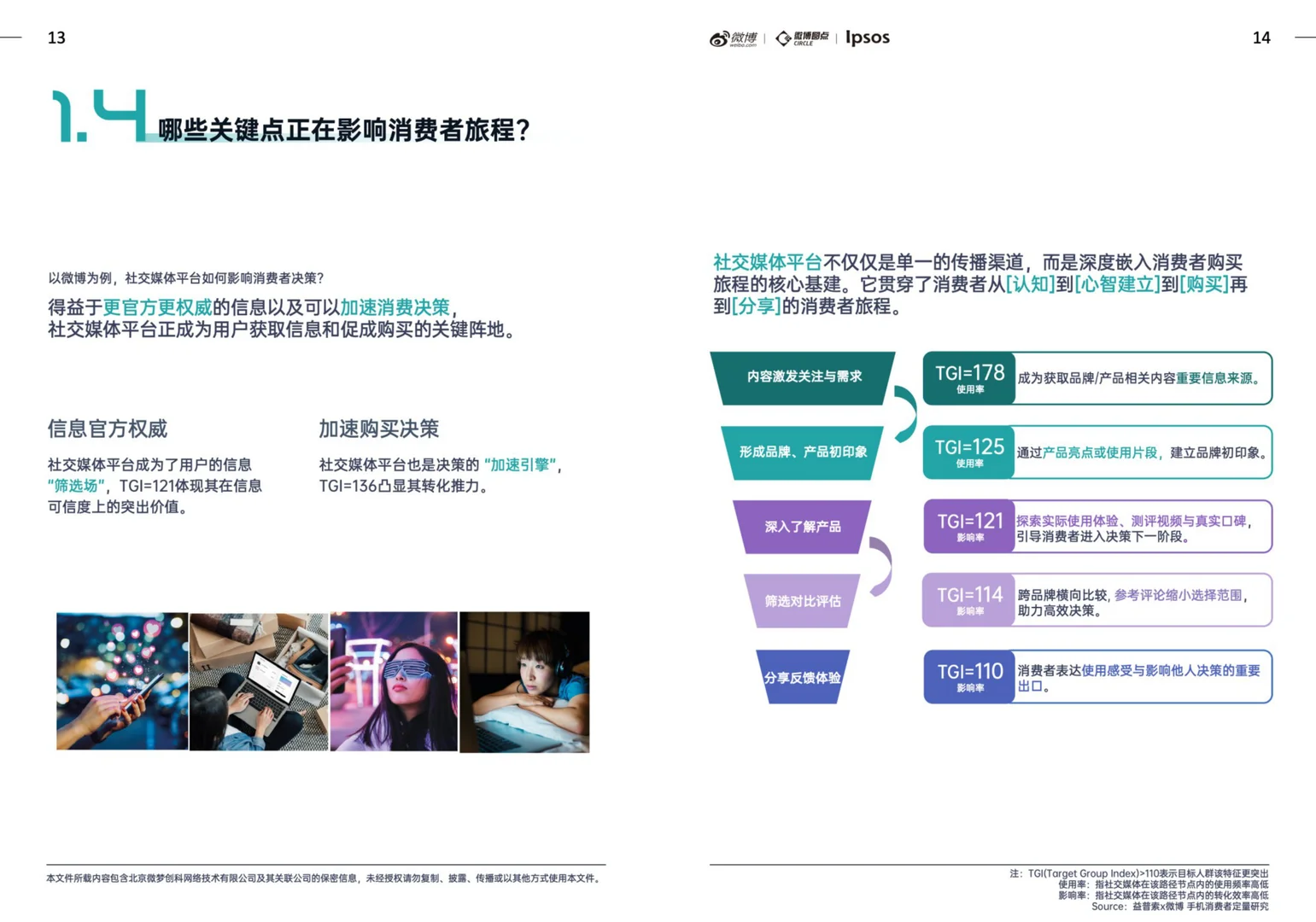Click the subheading 加速购买决策

378,429
